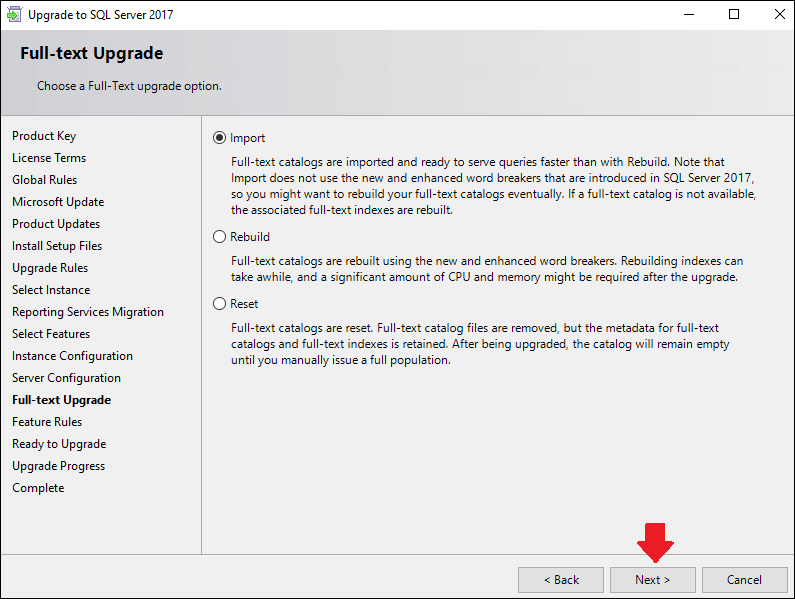This screenshot has width=795, height=599.
Task: Choose the Rebuild full-text option
Action: pyautogui.click(x=219, y=237)
